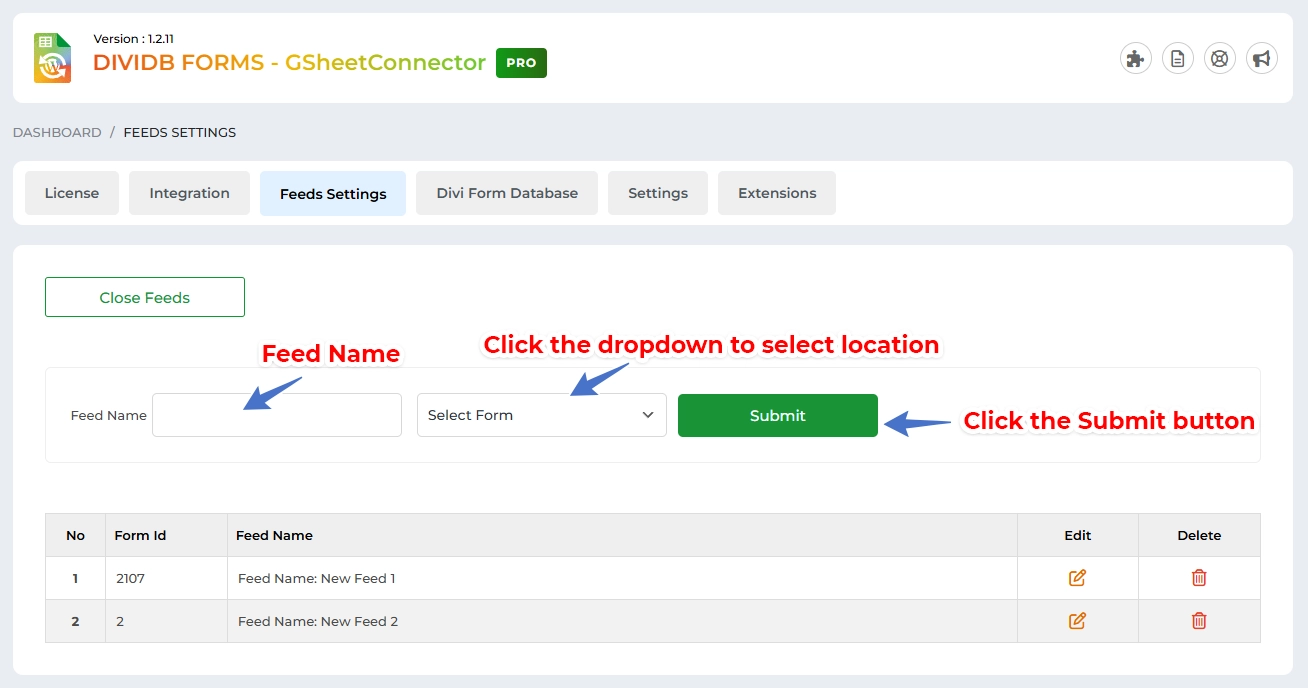1308x688 pixels.
Task: Click the GSheetConnector logo icon
Action: 51,57
